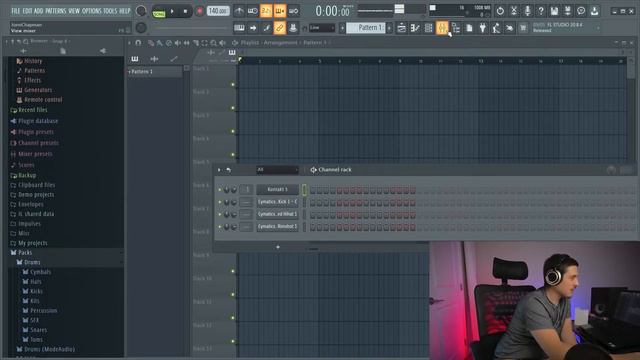Click the zoom magnifier tool in Playlist
The image size is (640, 360).
pos(213,42)
